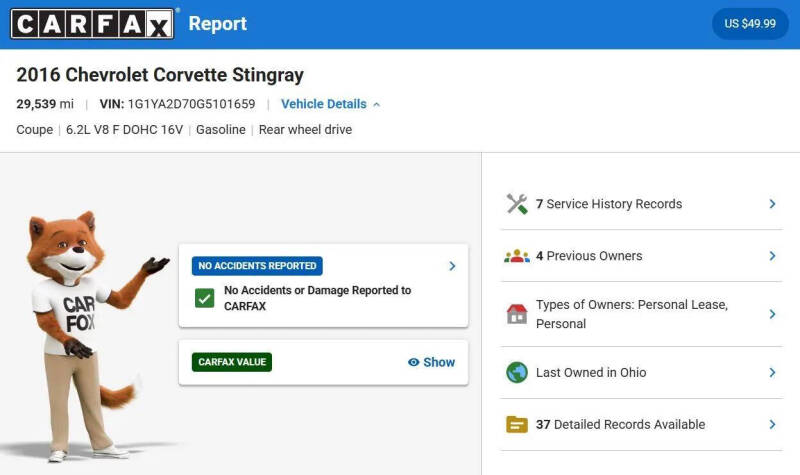800x475 pixels.
Task: Click the yellow detailed records folder icon
Action: pos(517,424)
